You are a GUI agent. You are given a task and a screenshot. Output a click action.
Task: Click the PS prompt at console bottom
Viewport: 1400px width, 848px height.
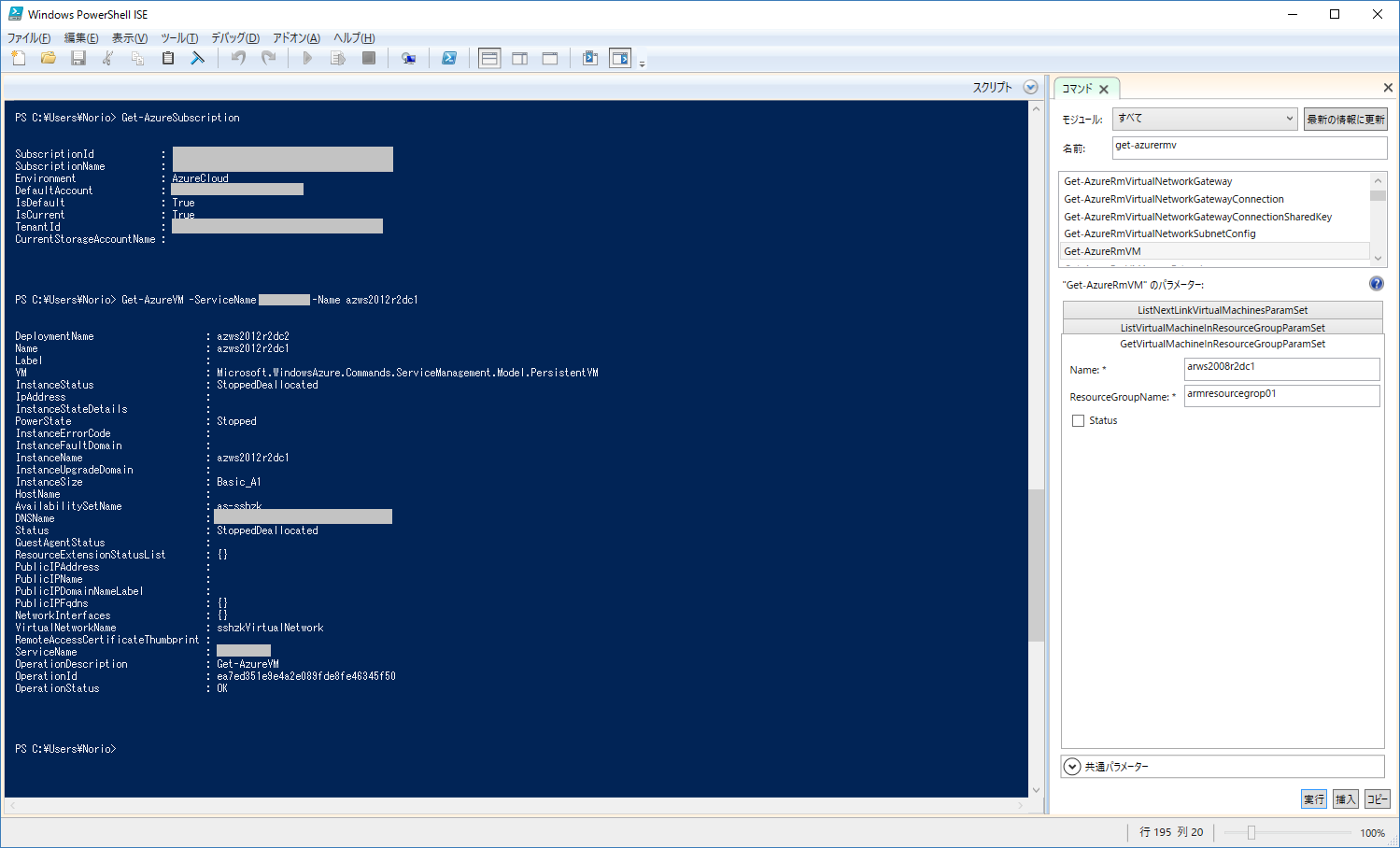(65, 749)
